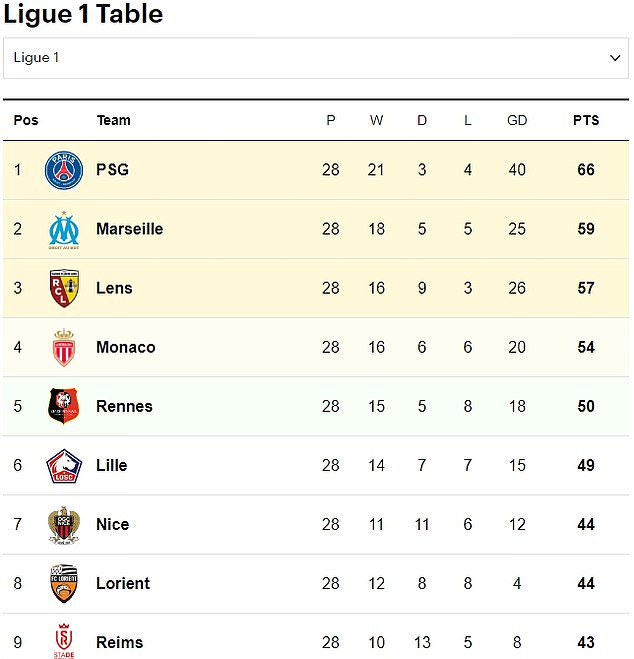The width and height of the screenshot is (634, 659).
Task: Click the Lens club crest
Action: [64, 288]
